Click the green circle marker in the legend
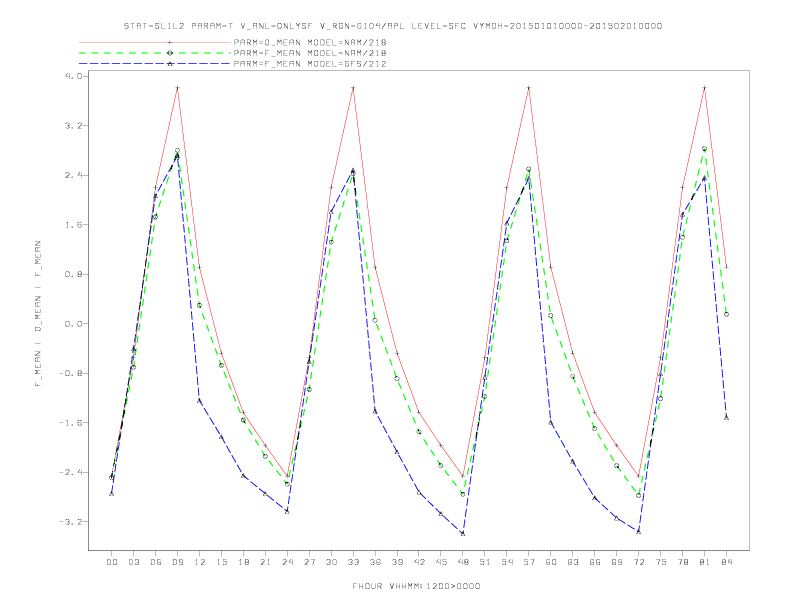792x612 pixels. [x=170, y=53]
